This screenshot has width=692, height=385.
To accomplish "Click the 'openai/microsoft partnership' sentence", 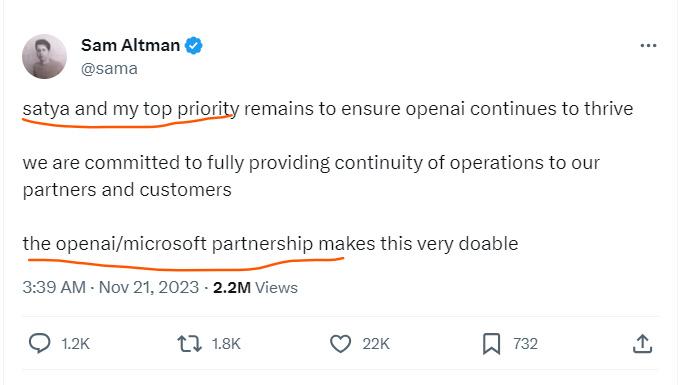I will click(270, 244).
